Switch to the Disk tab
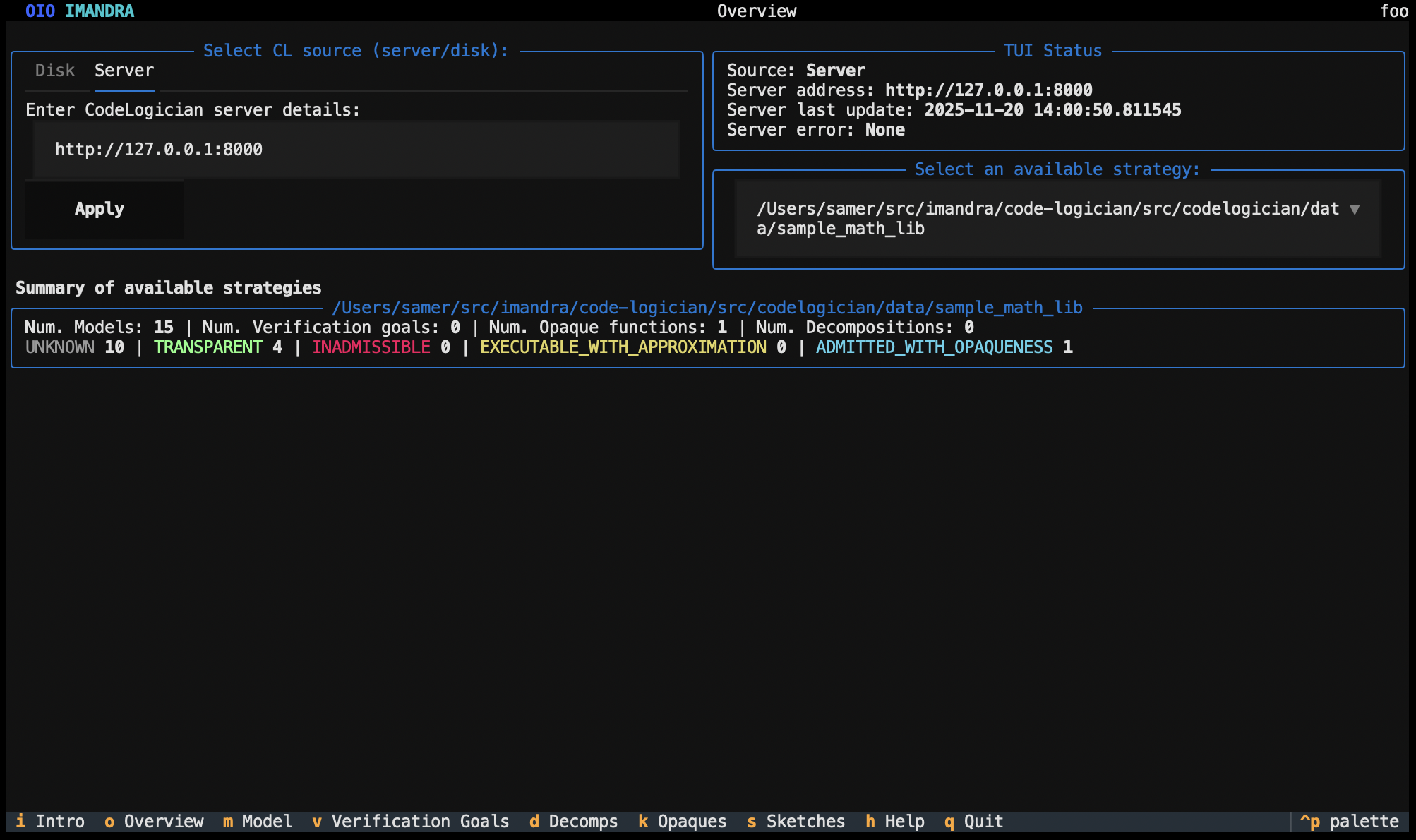The width and height of the screenshot is (1416, 840). pos(55,70)
